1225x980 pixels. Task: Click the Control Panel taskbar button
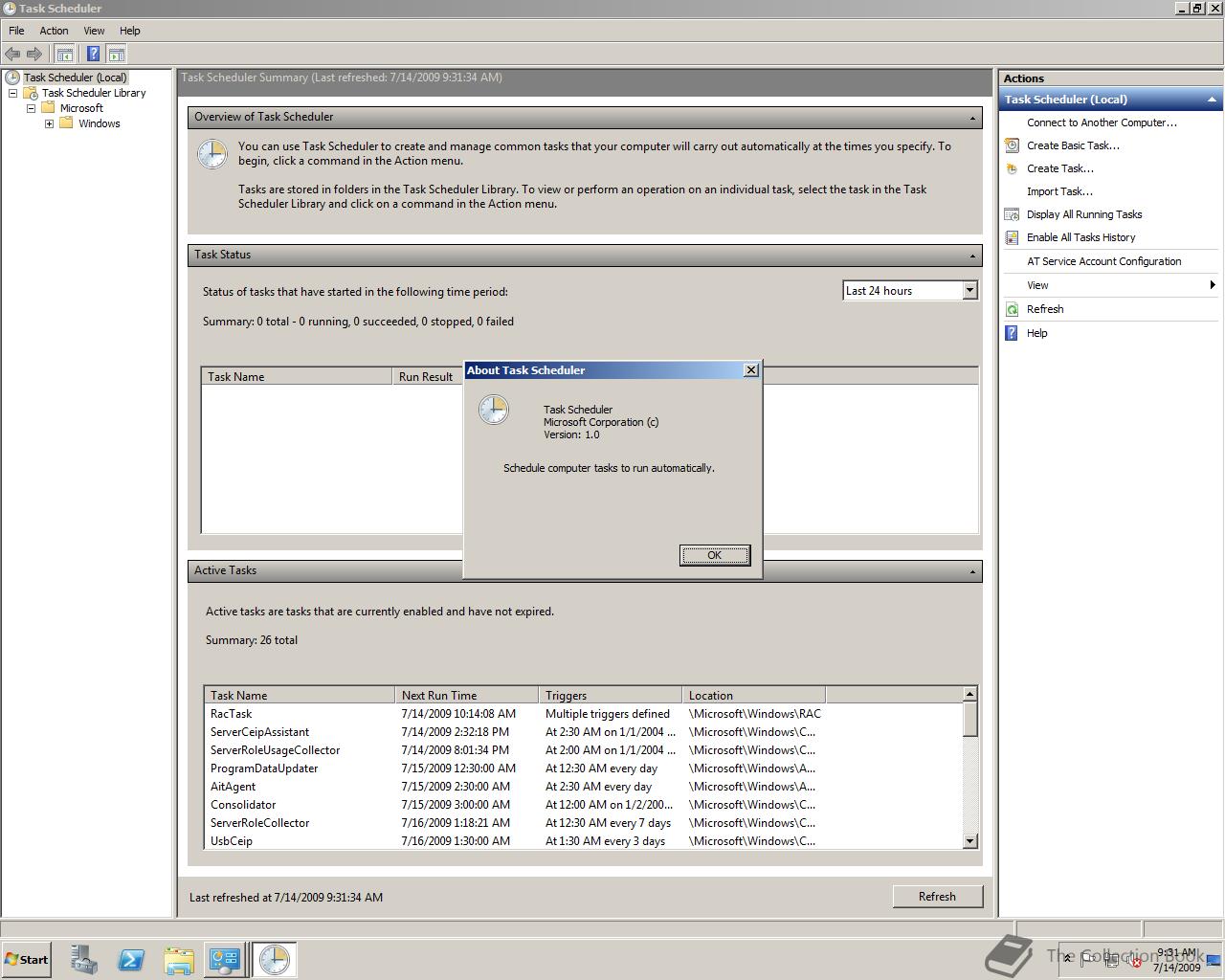pyautogui.click(x=225, y=960)
